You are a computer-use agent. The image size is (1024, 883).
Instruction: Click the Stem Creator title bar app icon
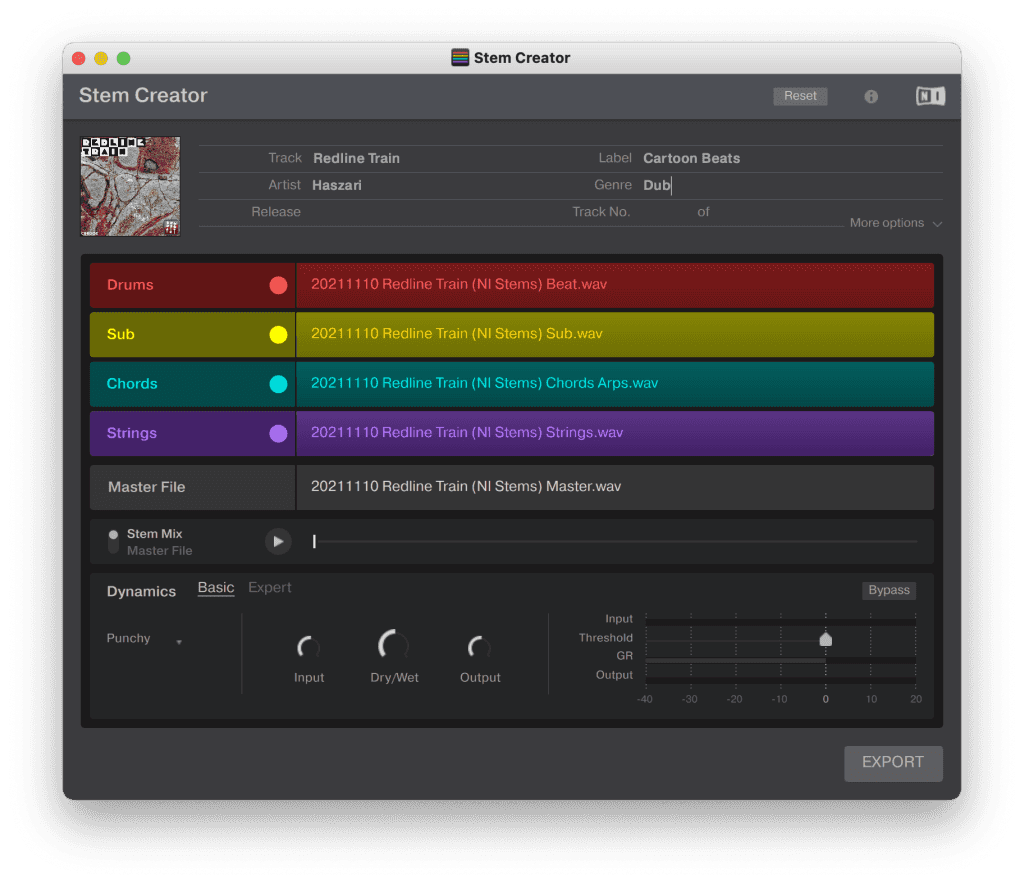(460, 57)
